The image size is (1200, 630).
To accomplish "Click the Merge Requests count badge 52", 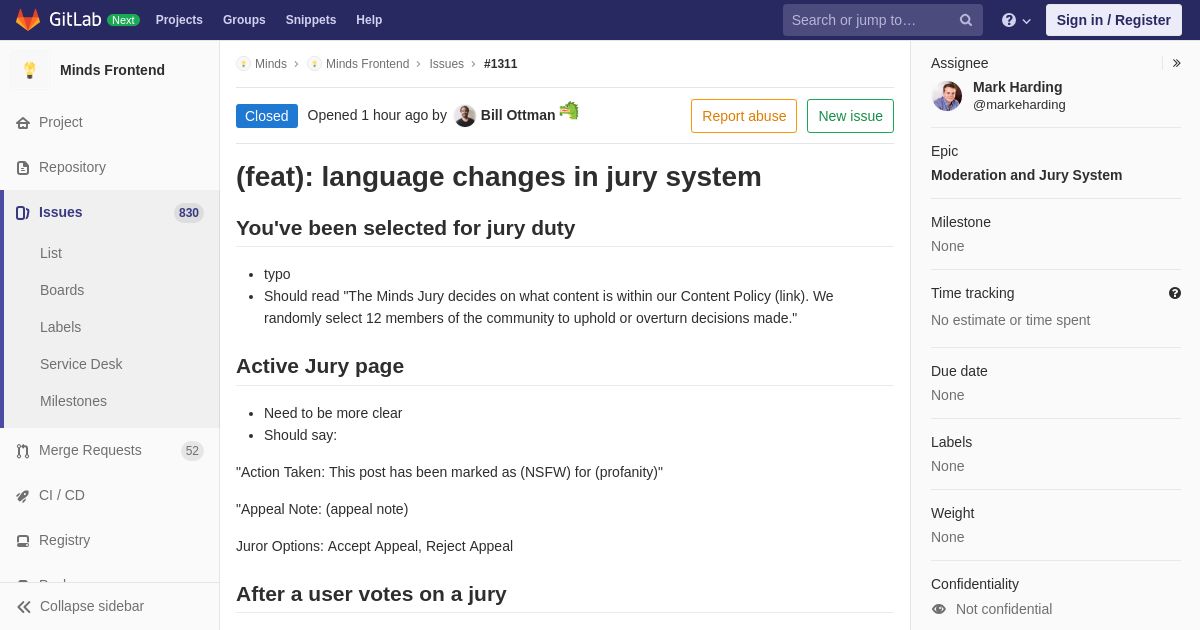I will [x=192, y=451].
